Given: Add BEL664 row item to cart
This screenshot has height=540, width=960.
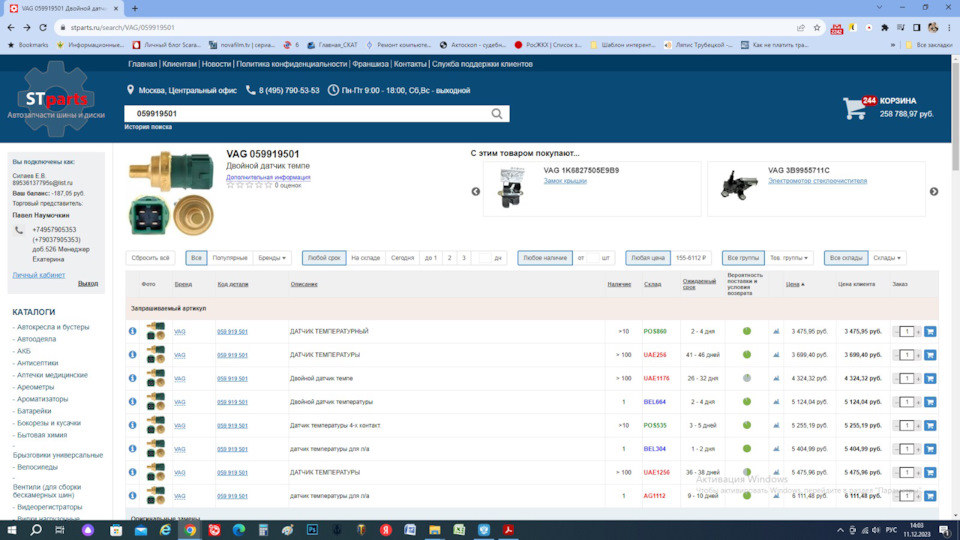Looking at the screenshot, I should coord(929,402).
